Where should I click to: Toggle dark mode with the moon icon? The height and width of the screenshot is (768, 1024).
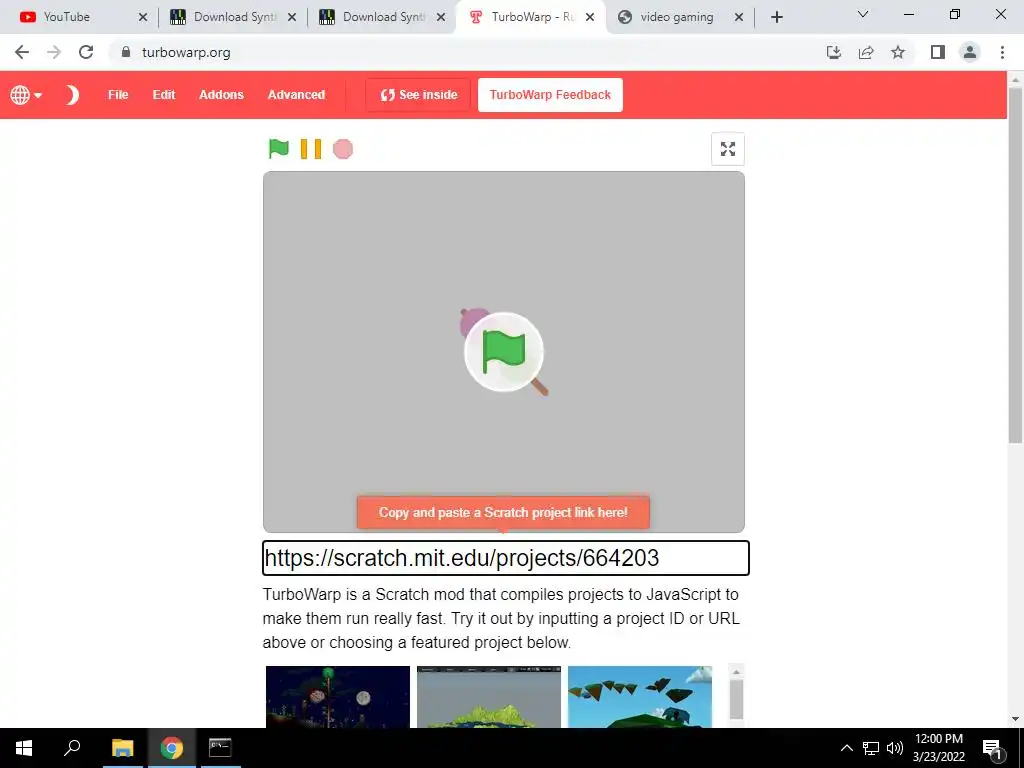tap(72, 95)
